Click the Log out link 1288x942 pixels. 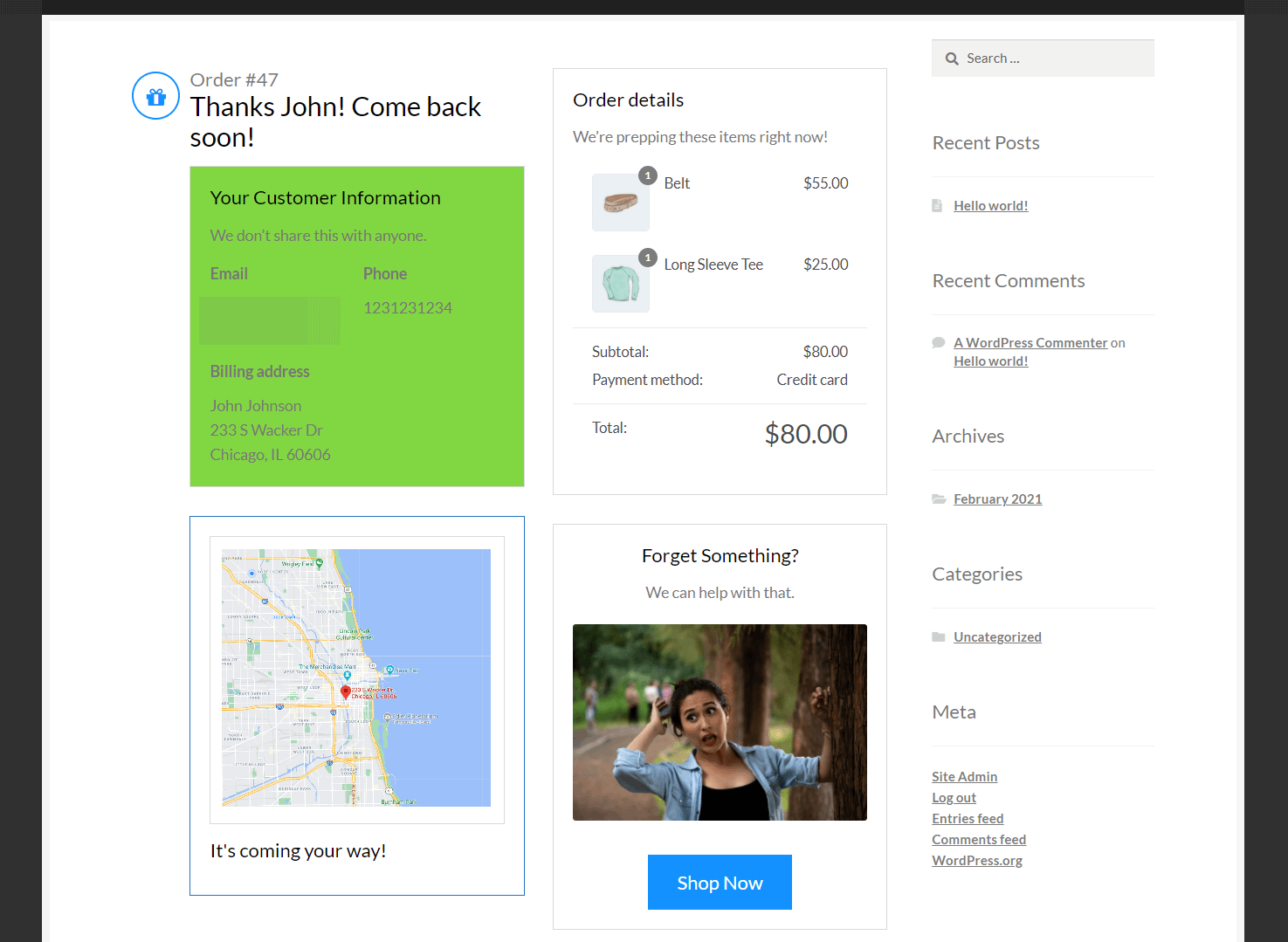tap(954, 798)
